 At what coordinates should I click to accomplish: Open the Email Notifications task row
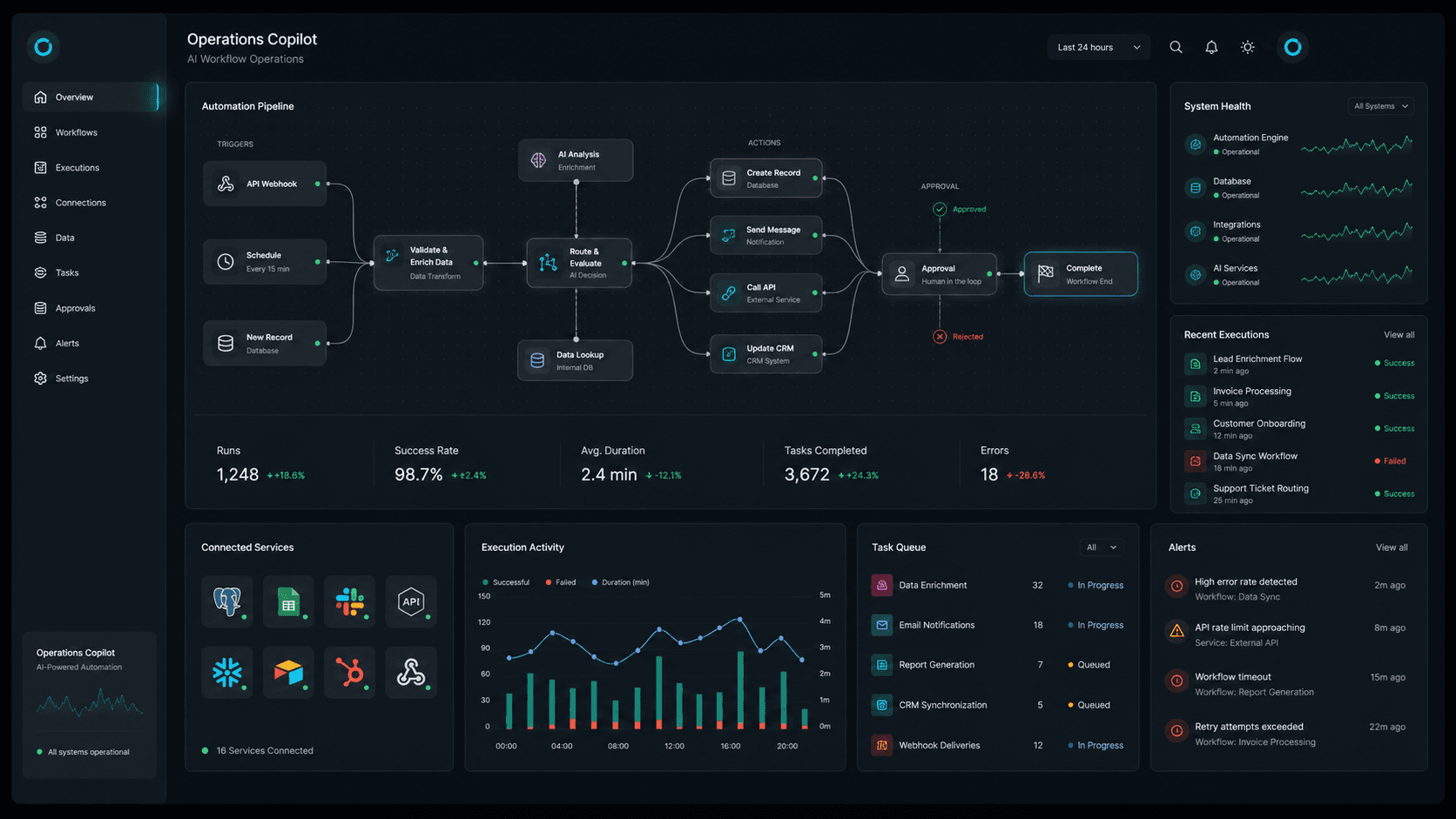[998, 626]
